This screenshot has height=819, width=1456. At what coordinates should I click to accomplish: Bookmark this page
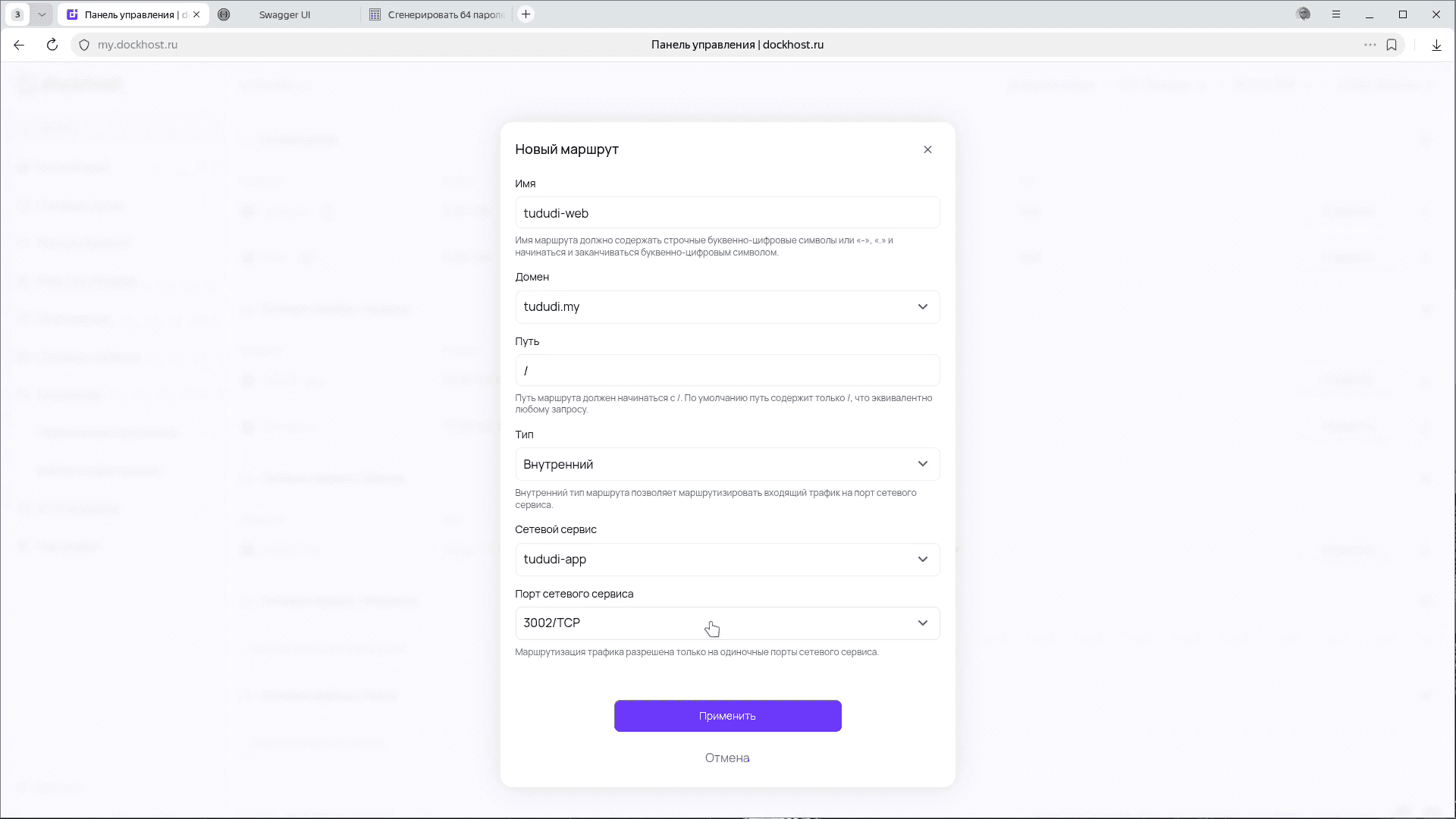click(x=1392, y=45)
